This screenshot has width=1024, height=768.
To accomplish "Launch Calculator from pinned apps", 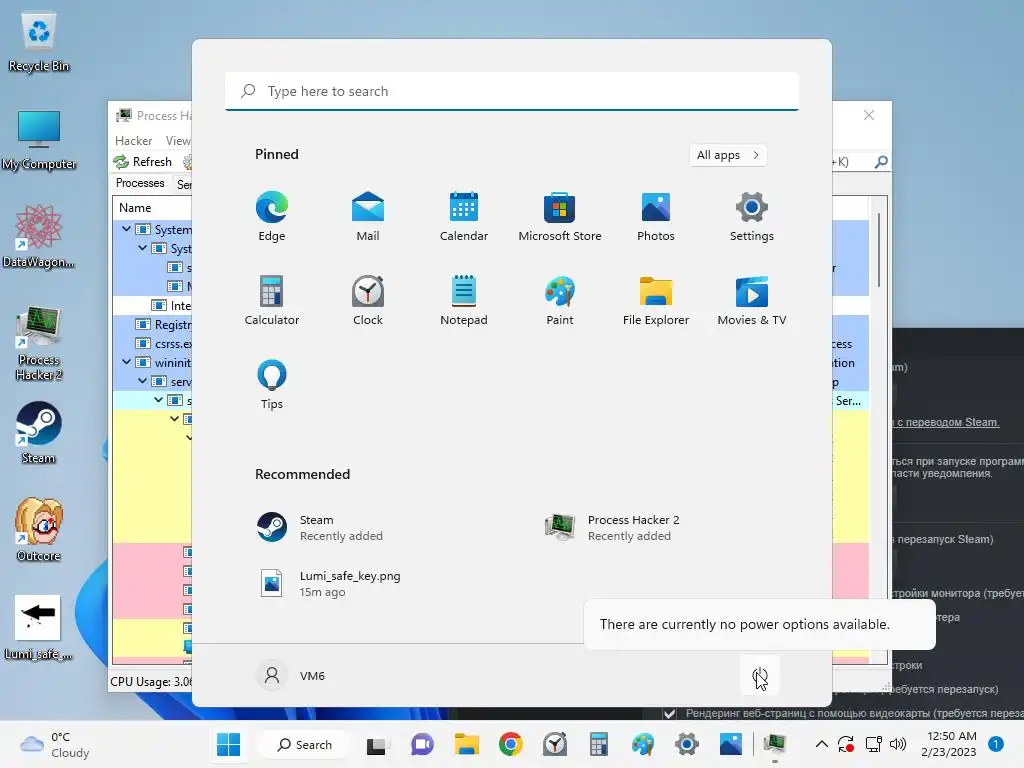I will coord(272,300).
